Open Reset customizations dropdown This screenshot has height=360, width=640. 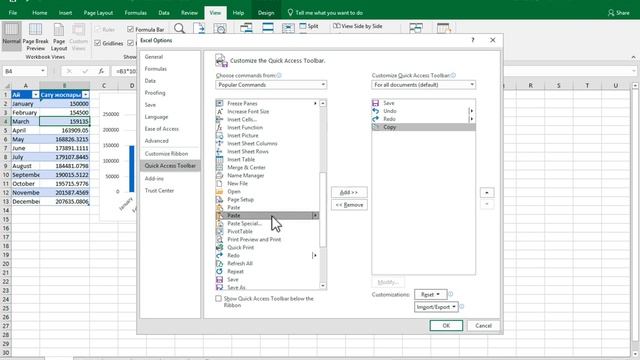pos(431,294)
